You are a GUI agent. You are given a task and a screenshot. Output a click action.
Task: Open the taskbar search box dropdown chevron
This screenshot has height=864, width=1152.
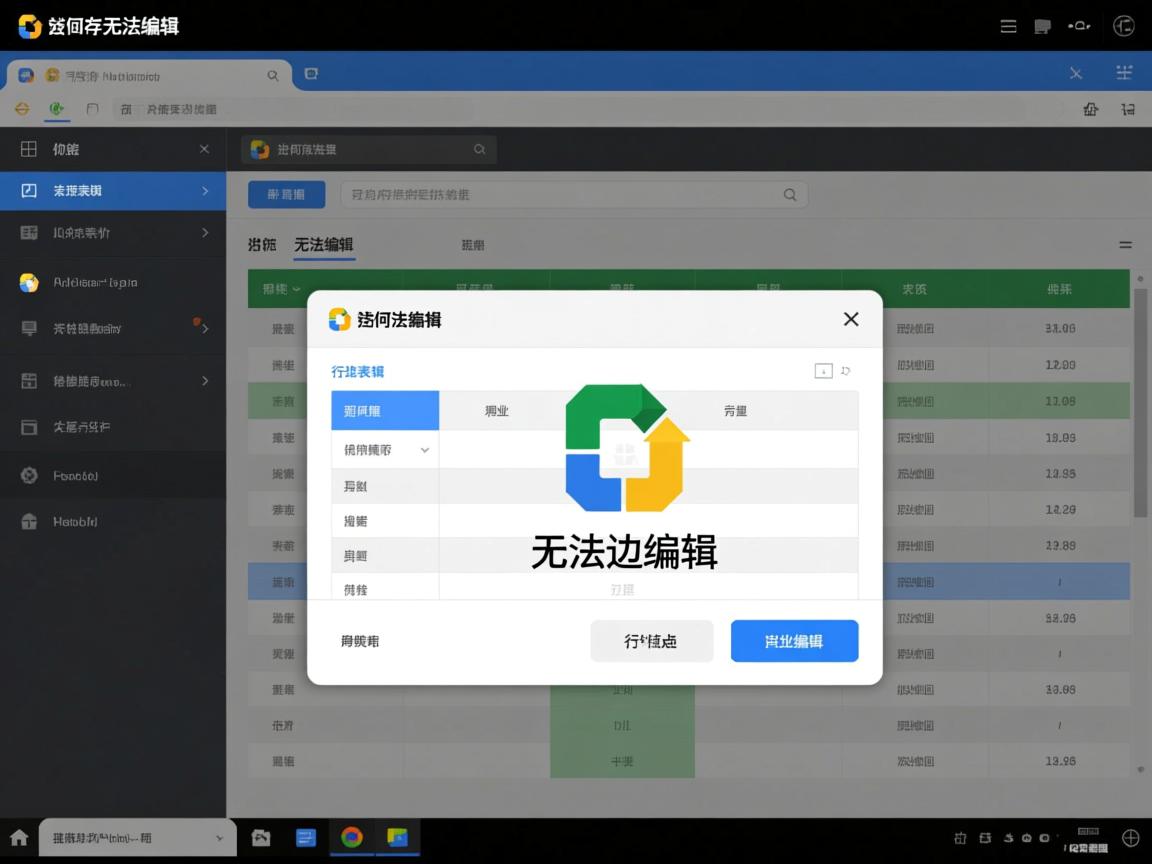219,837
